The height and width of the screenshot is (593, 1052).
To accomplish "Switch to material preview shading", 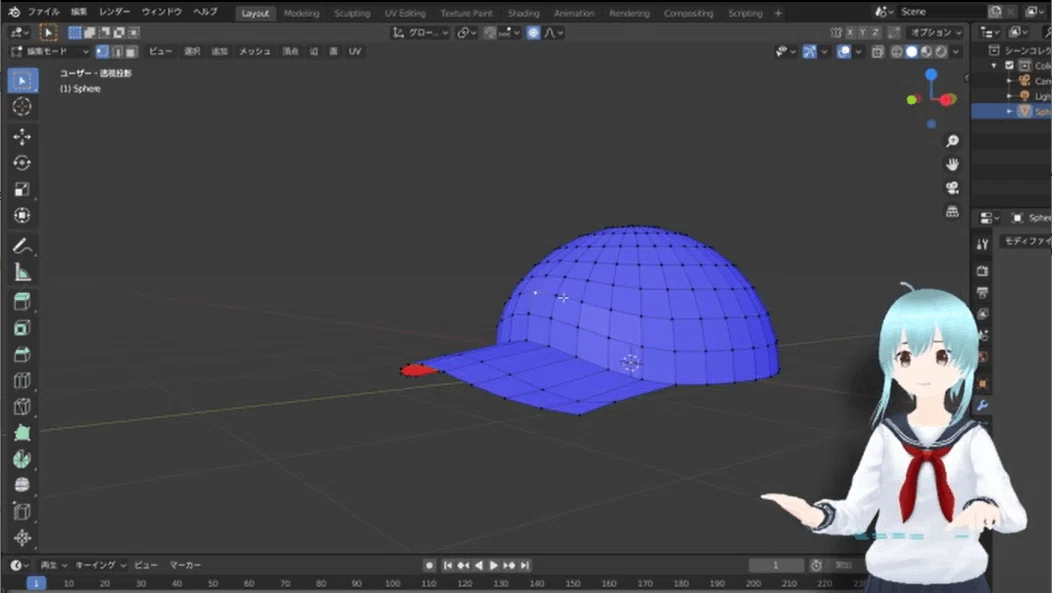I will tap(927, 52).
